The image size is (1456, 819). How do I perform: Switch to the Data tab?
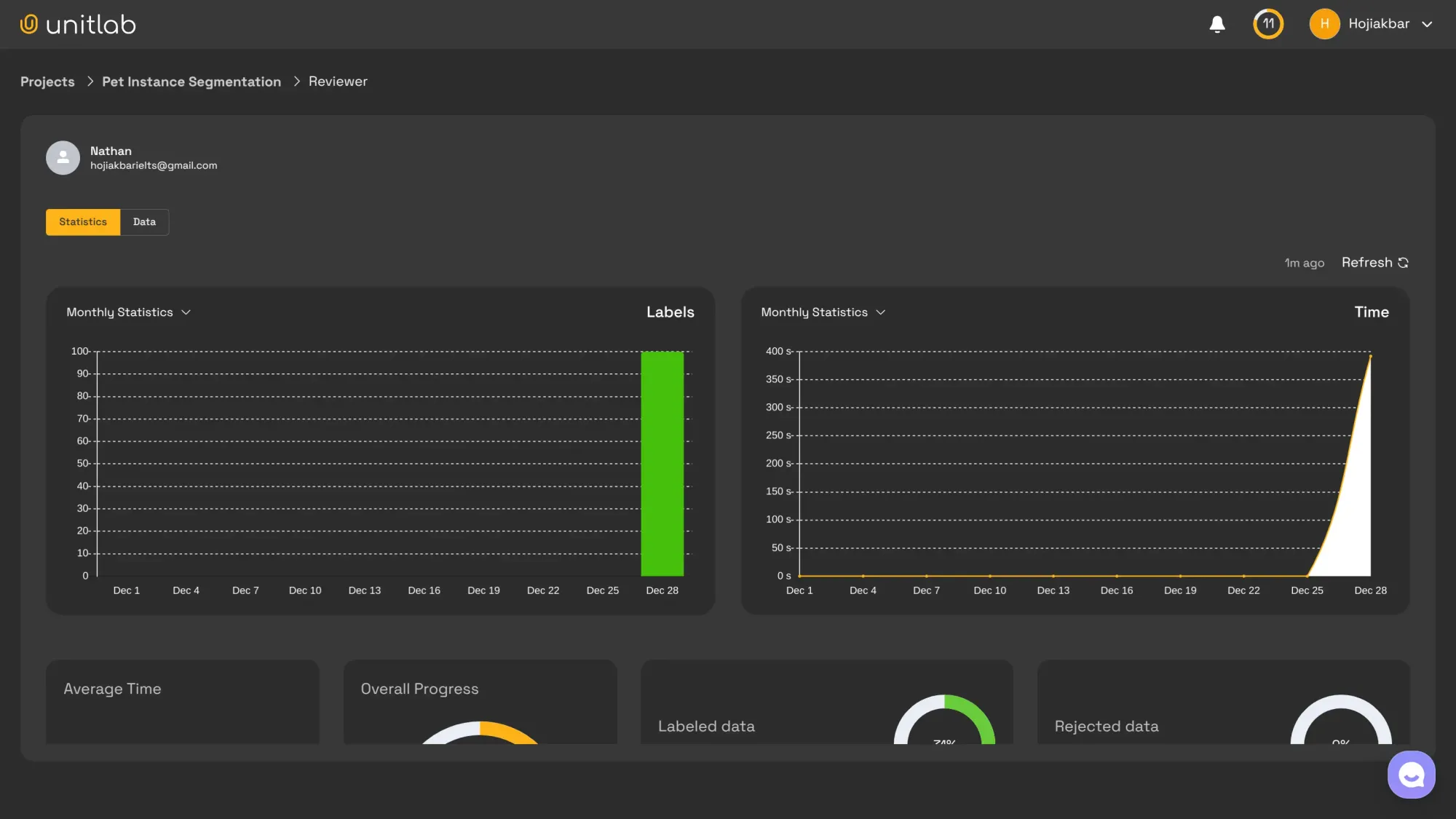143,222
